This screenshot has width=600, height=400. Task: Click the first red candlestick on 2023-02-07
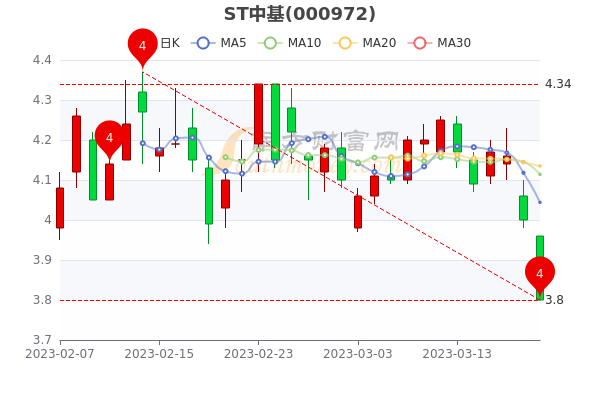(x=60, y=207)
